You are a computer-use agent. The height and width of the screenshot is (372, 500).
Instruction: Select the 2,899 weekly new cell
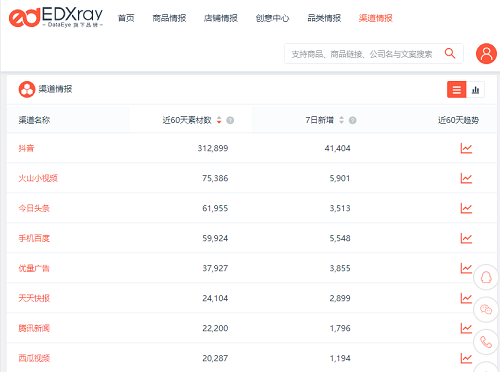(340, 298)
